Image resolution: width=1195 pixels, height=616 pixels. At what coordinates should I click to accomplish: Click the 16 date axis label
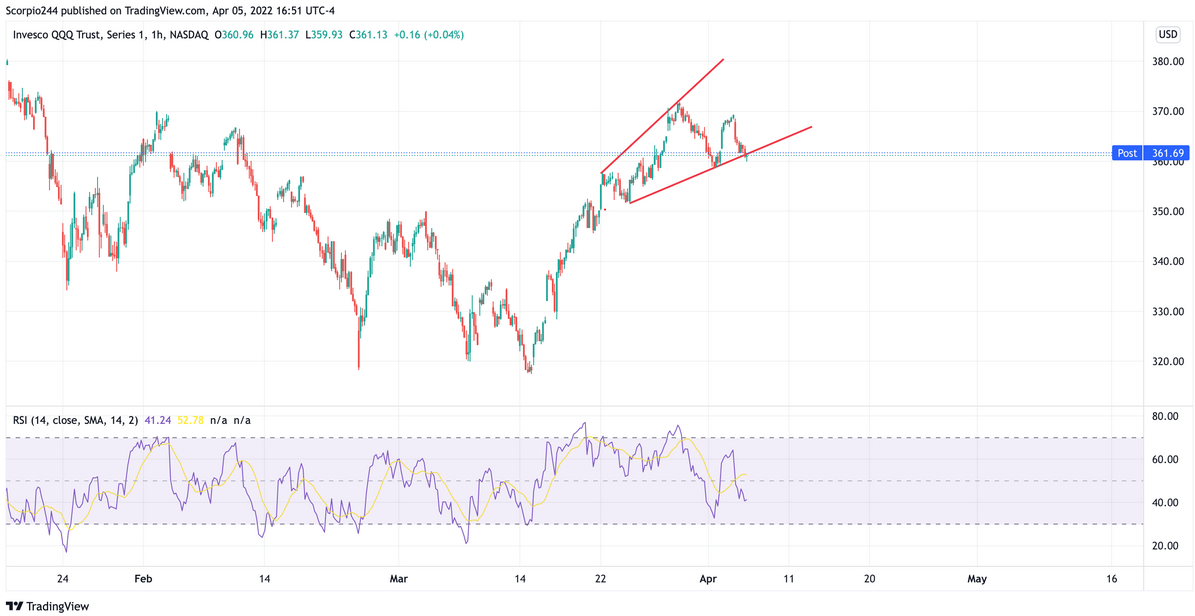1111,579
